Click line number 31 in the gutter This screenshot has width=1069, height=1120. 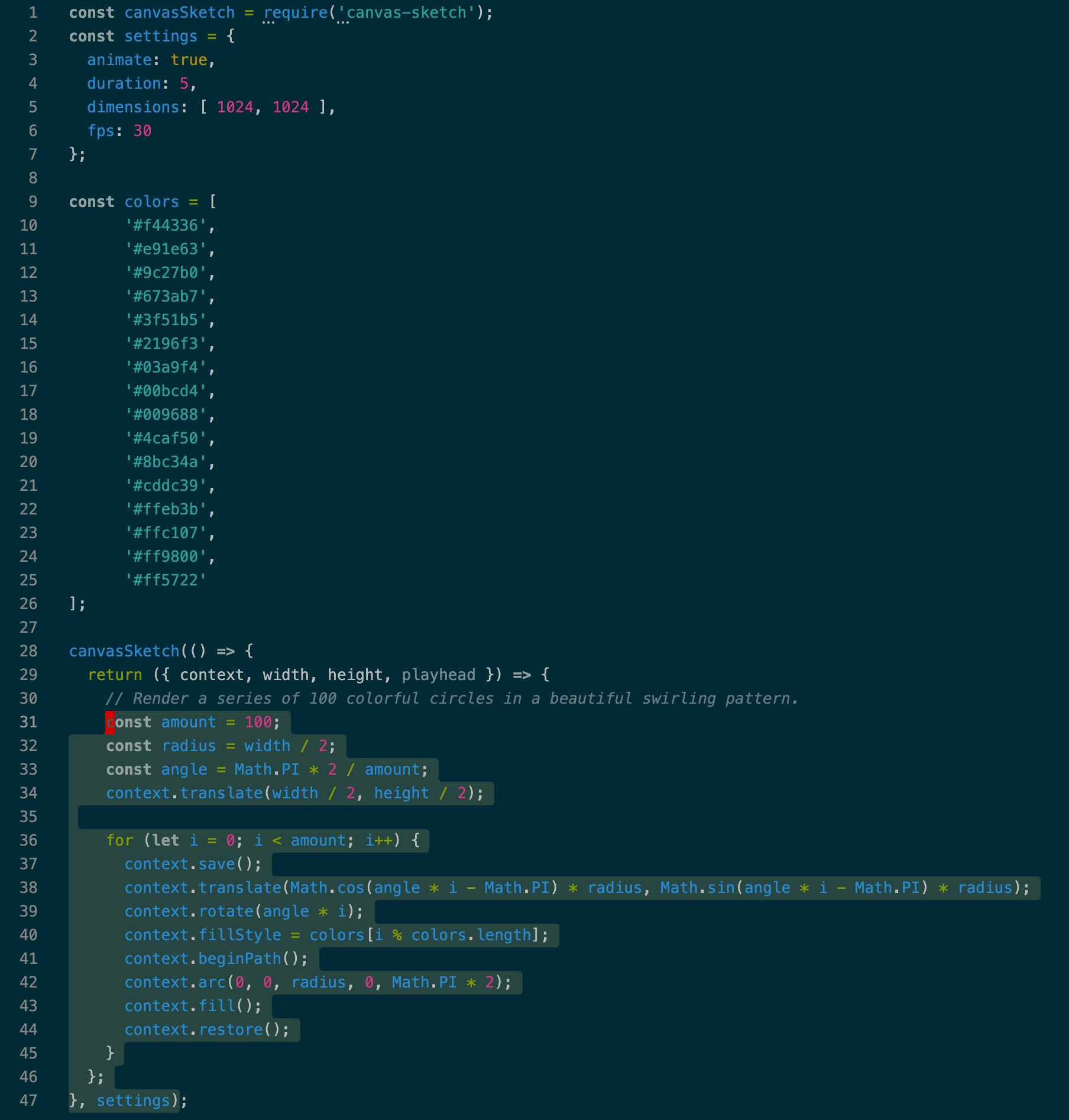[28, 722]
